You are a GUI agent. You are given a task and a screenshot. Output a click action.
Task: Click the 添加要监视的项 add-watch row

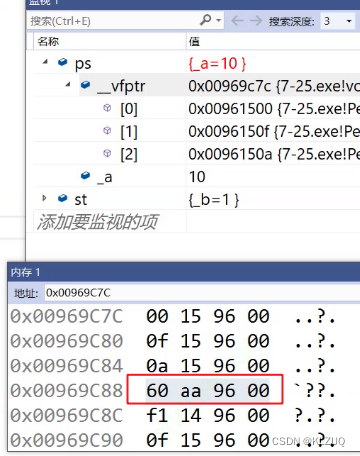click(x=97, y=221)
